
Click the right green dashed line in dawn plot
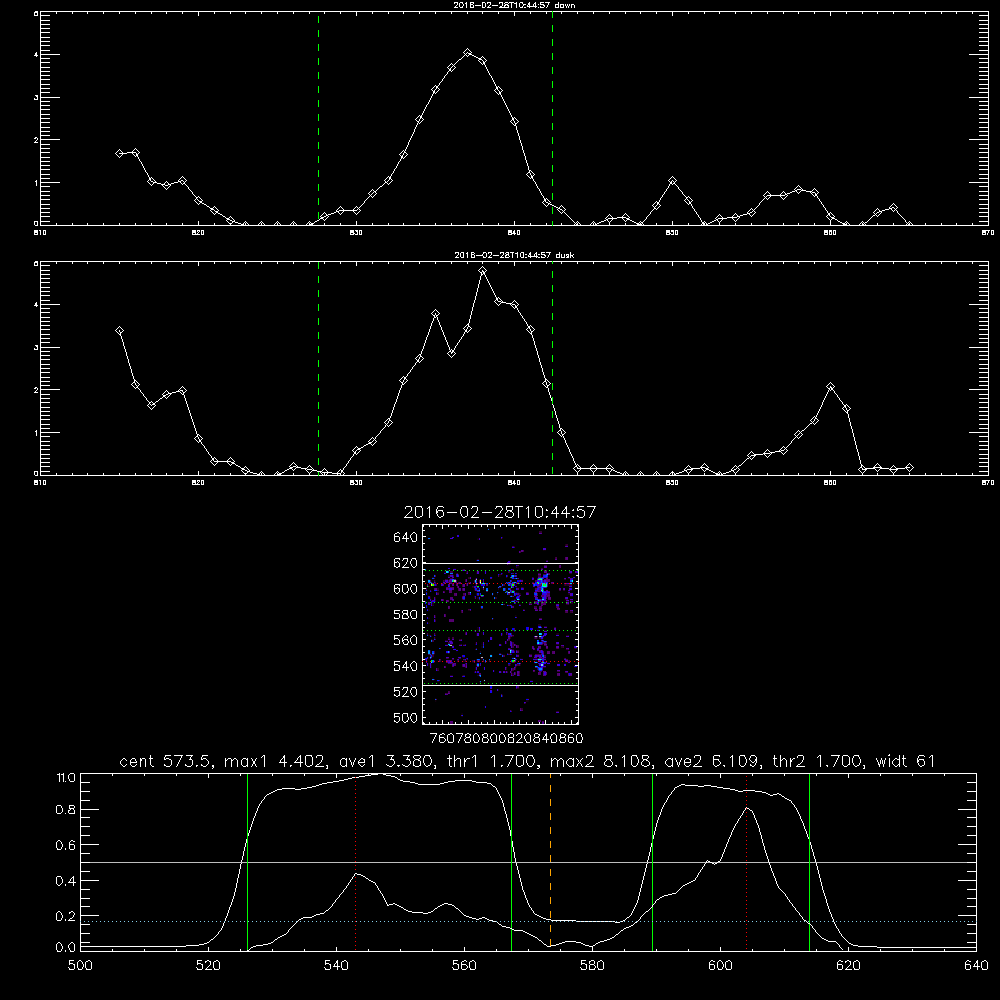[552, 119]
